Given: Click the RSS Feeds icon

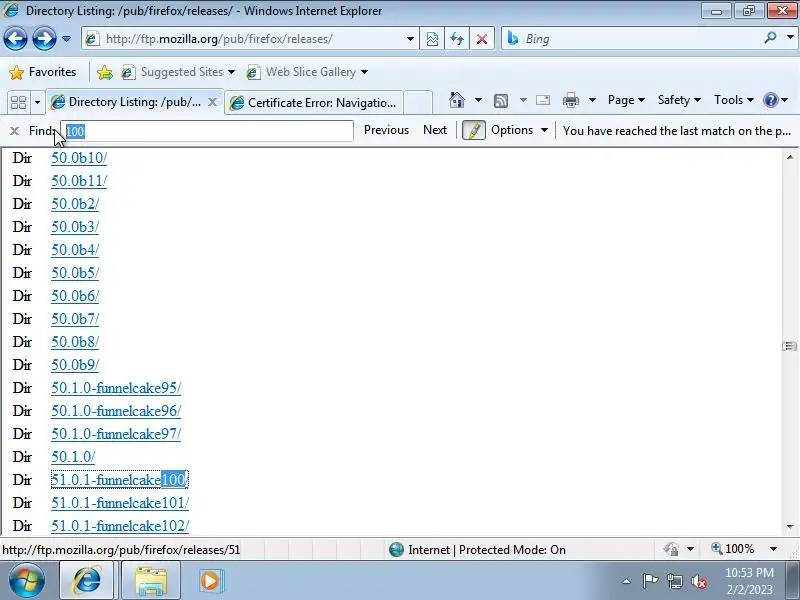Looking at the screenshot, I should [501, 101].
